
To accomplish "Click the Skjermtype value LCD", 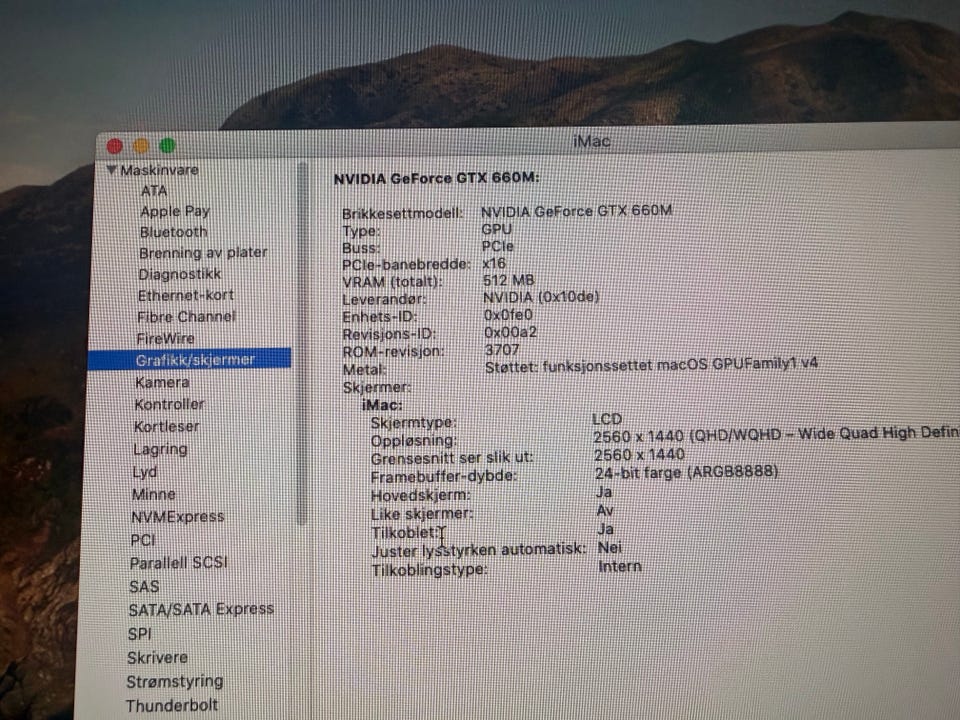I will point(607,419).
